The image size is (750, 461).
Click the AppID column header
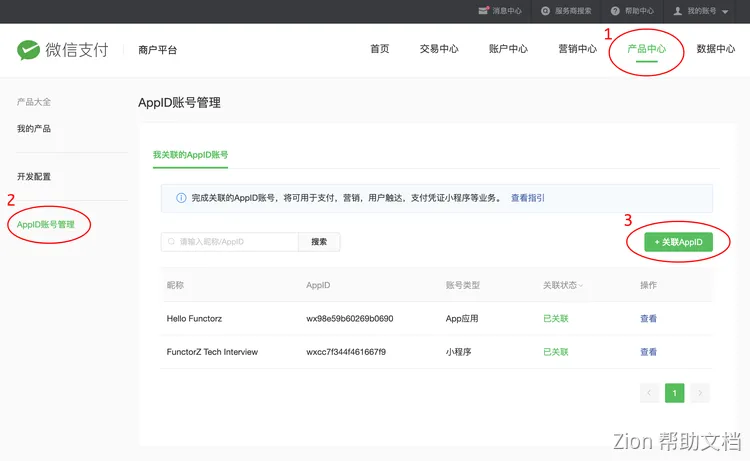[x=318, y=285]
